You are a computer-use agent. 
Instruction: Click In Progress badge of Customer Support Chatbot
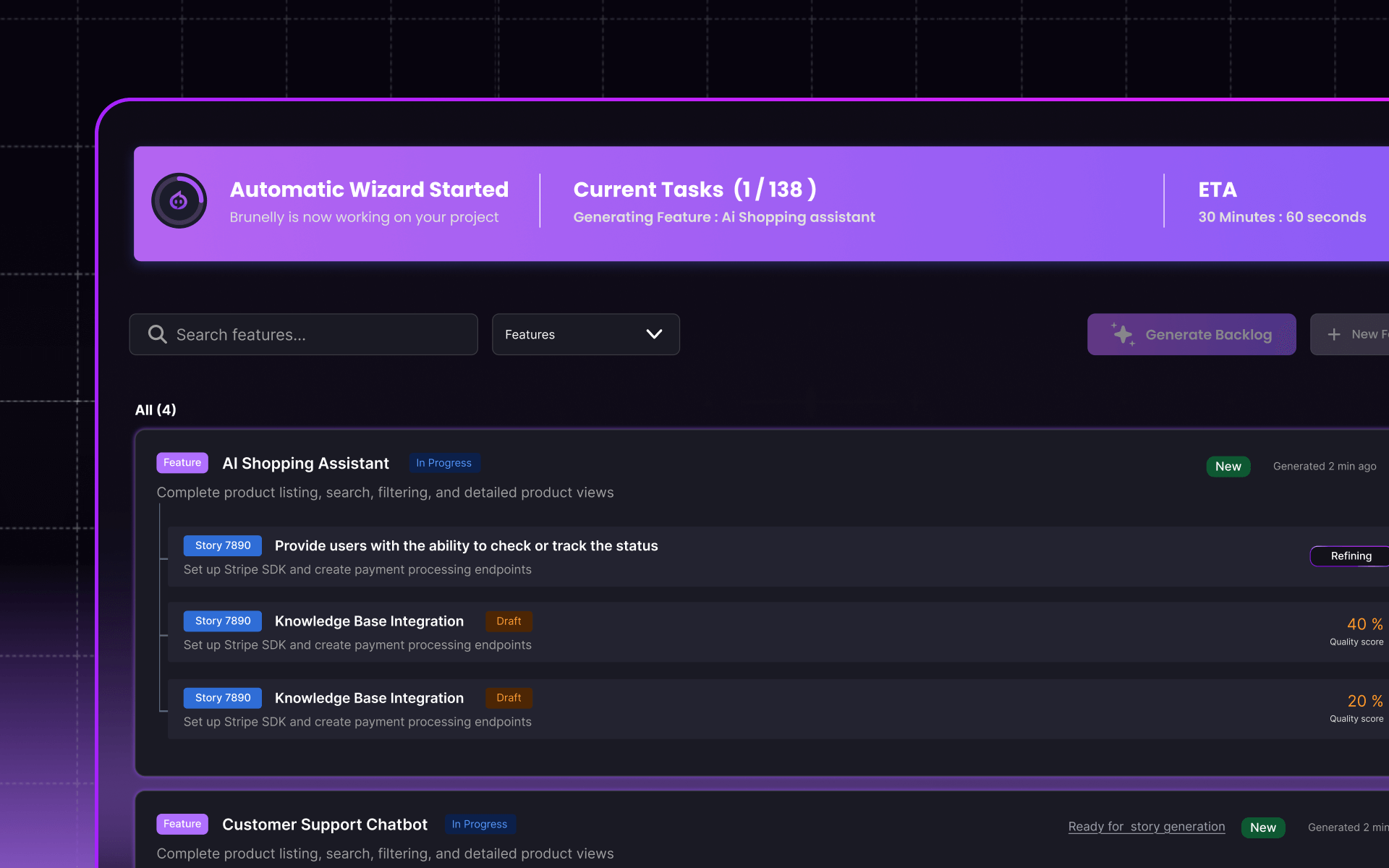coord(480,825)
